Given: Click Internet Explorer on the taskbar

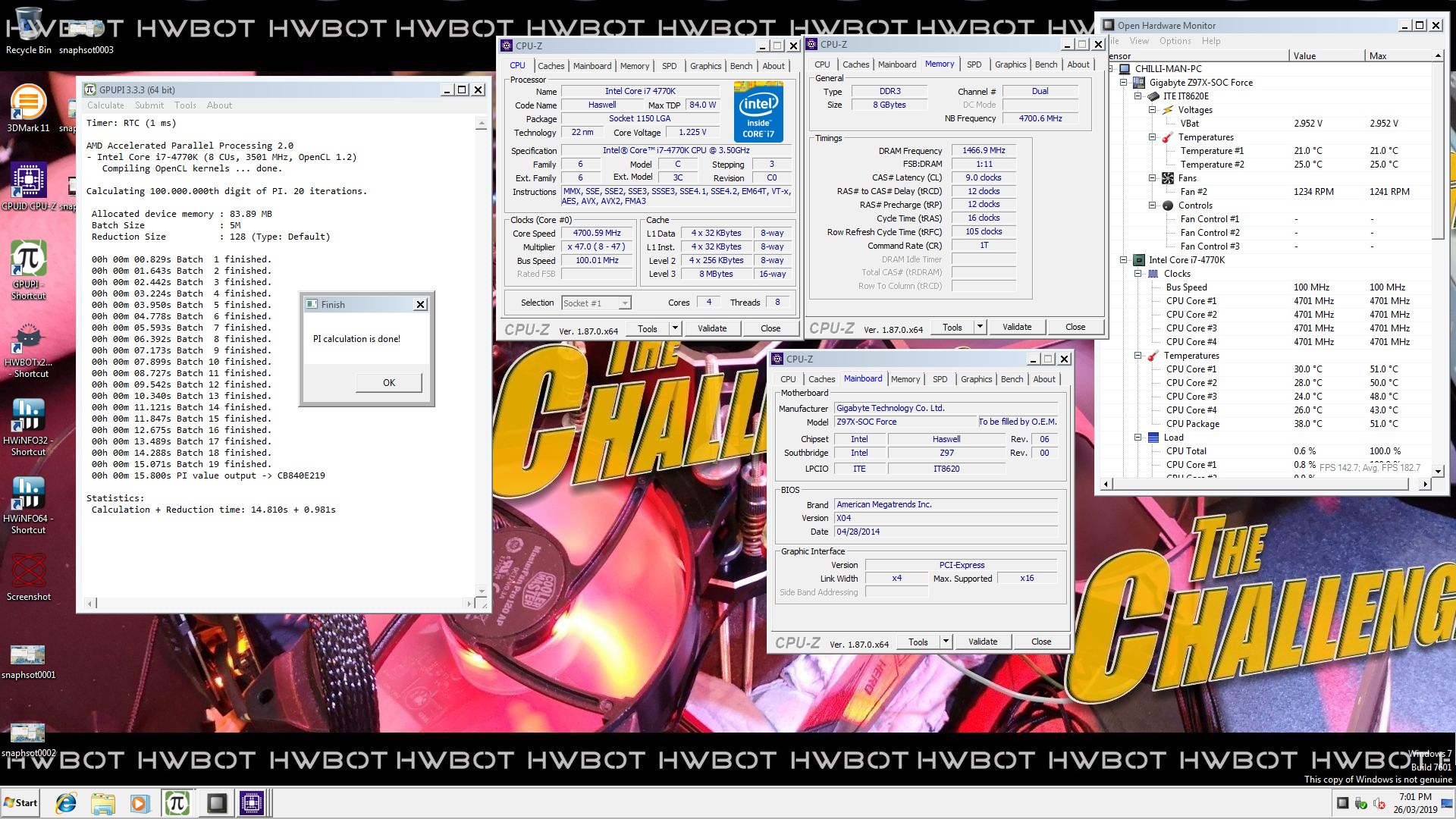Looking at the screenshot, I should point(66,803).
